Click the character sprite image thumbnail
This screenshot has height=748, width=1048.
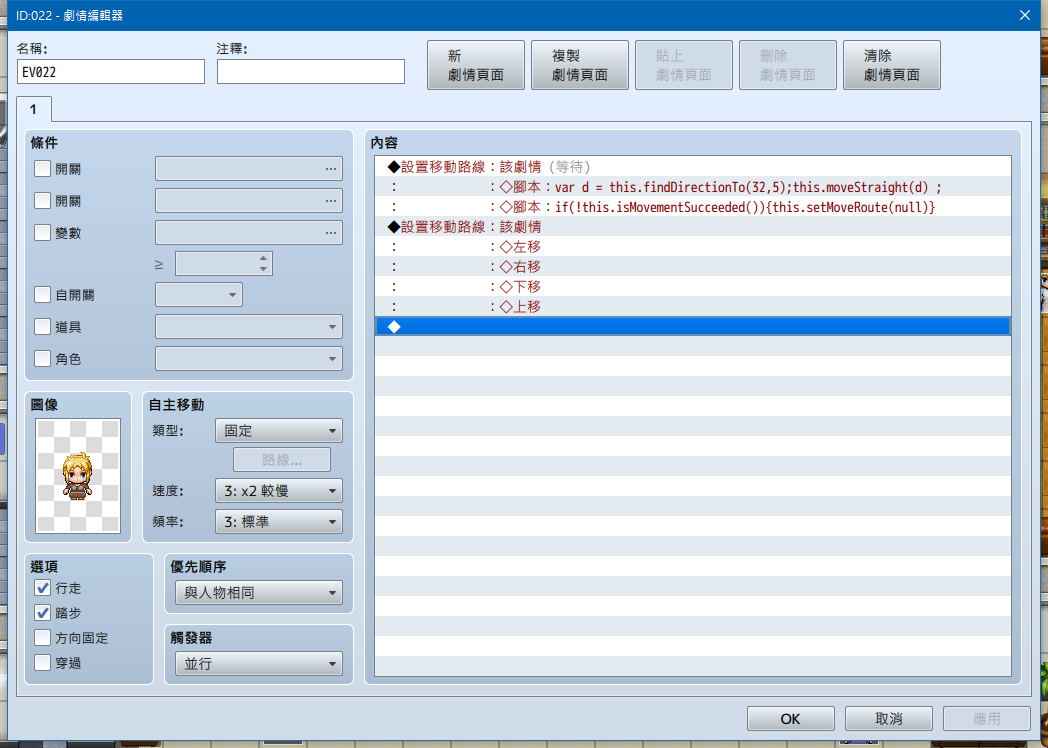coord(78,476)
